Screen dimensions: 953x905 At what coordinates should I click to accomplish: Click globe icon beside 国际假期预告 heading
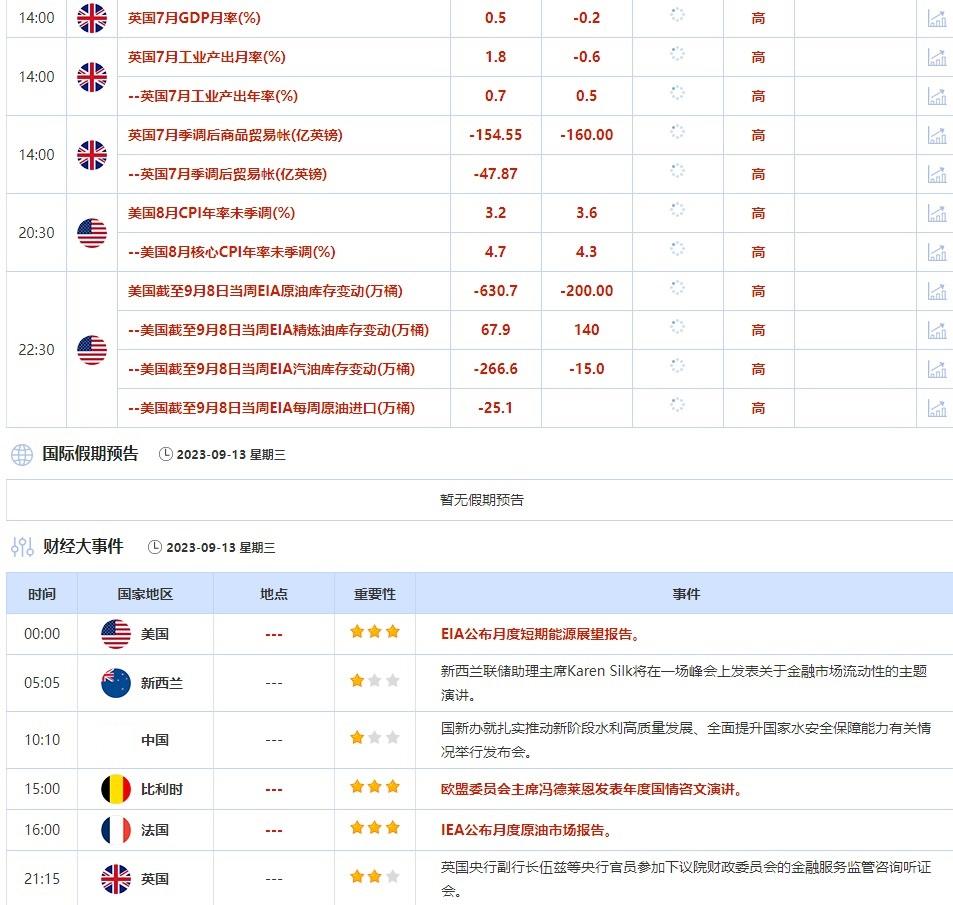(x=18, y=455)
